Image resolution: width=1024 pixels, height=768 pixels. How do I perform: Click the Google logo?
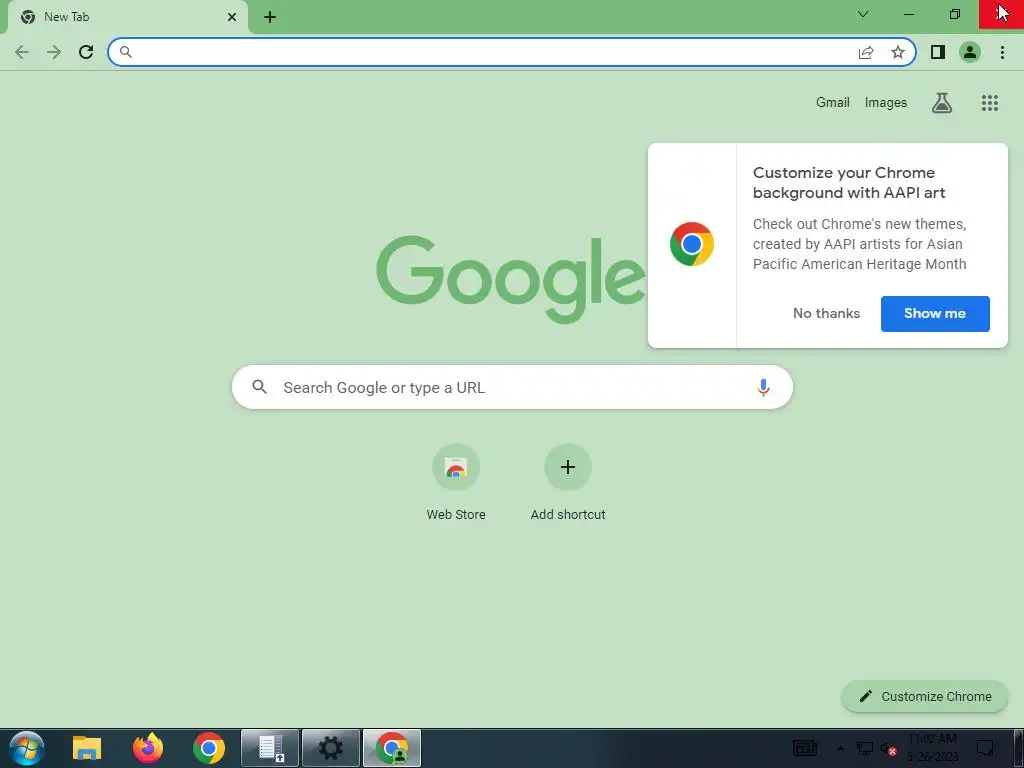tap(511, 280)
